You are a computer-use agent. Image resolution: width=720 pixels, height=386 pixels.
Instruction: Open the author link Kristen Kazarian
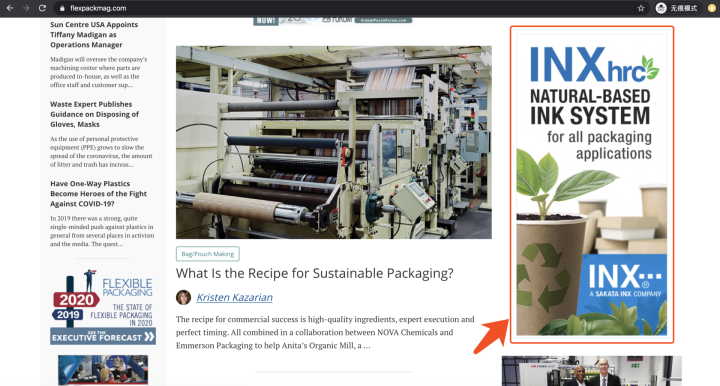[x=234, y=297]
